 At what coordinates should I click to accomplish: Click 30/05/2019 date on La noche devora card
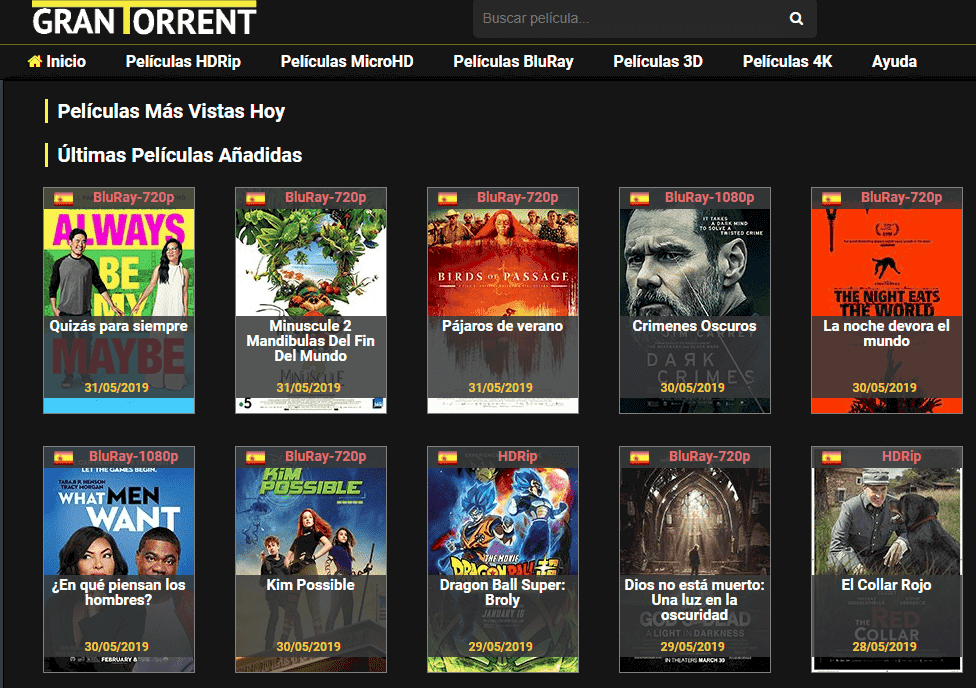(884, 387)
